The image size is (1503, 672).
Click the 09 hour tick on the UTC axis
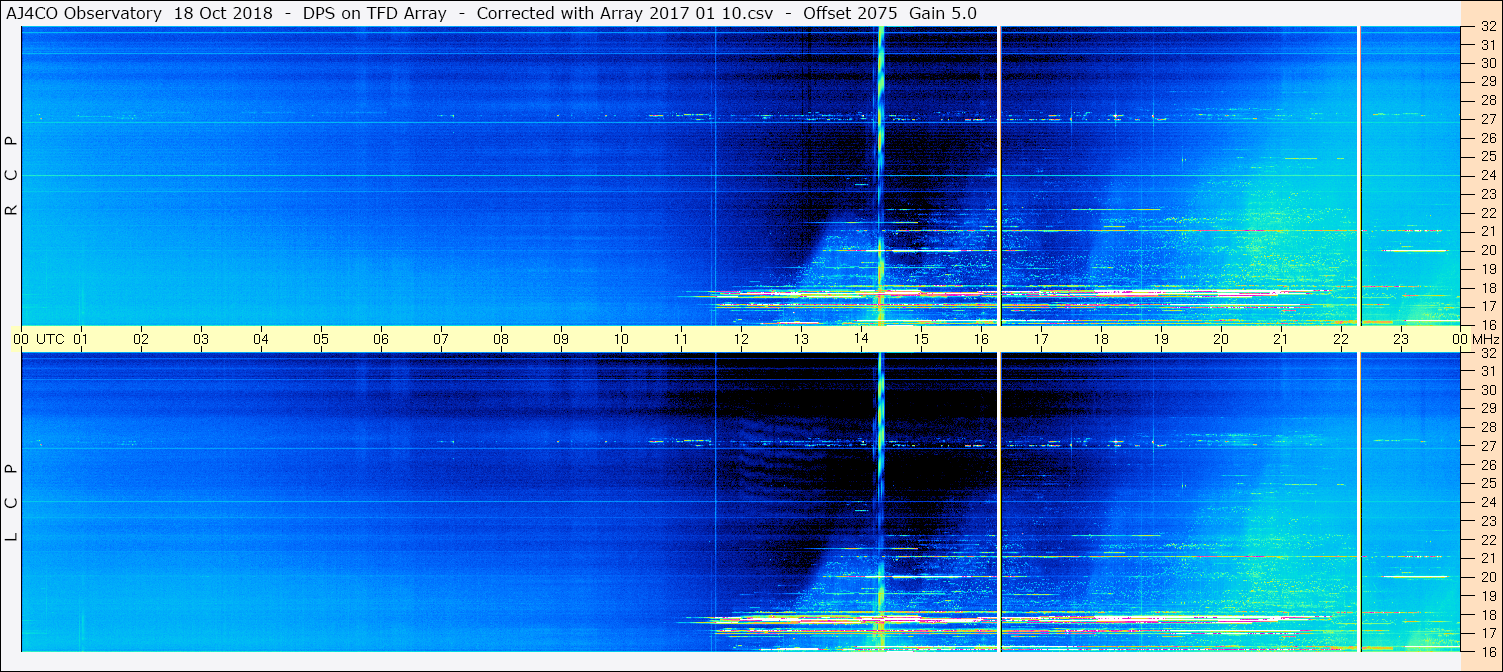point(561,339)
